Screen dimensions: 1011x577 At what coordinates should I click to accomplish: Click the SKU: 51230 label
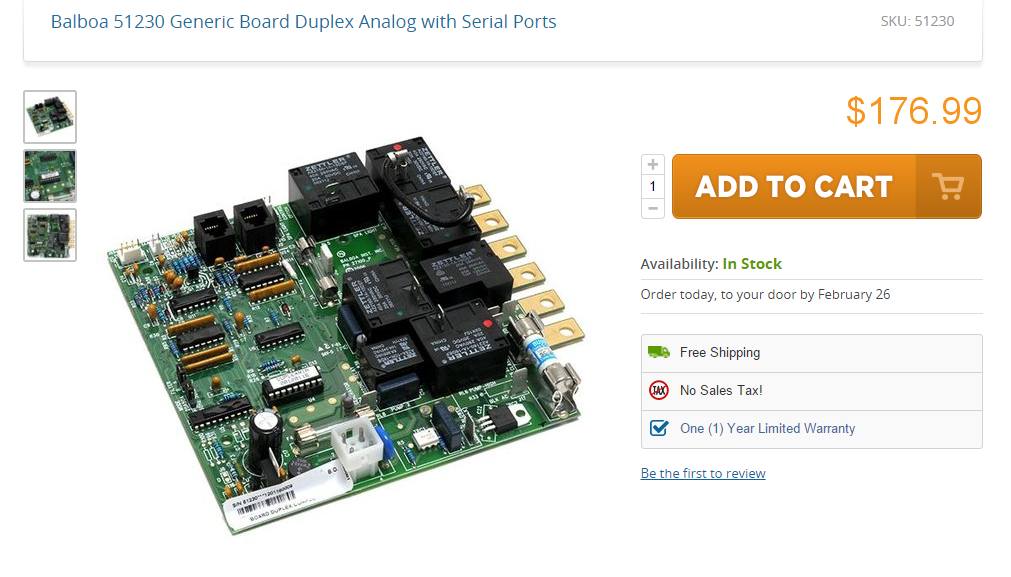pyautogui.click(x=918, y=21)
